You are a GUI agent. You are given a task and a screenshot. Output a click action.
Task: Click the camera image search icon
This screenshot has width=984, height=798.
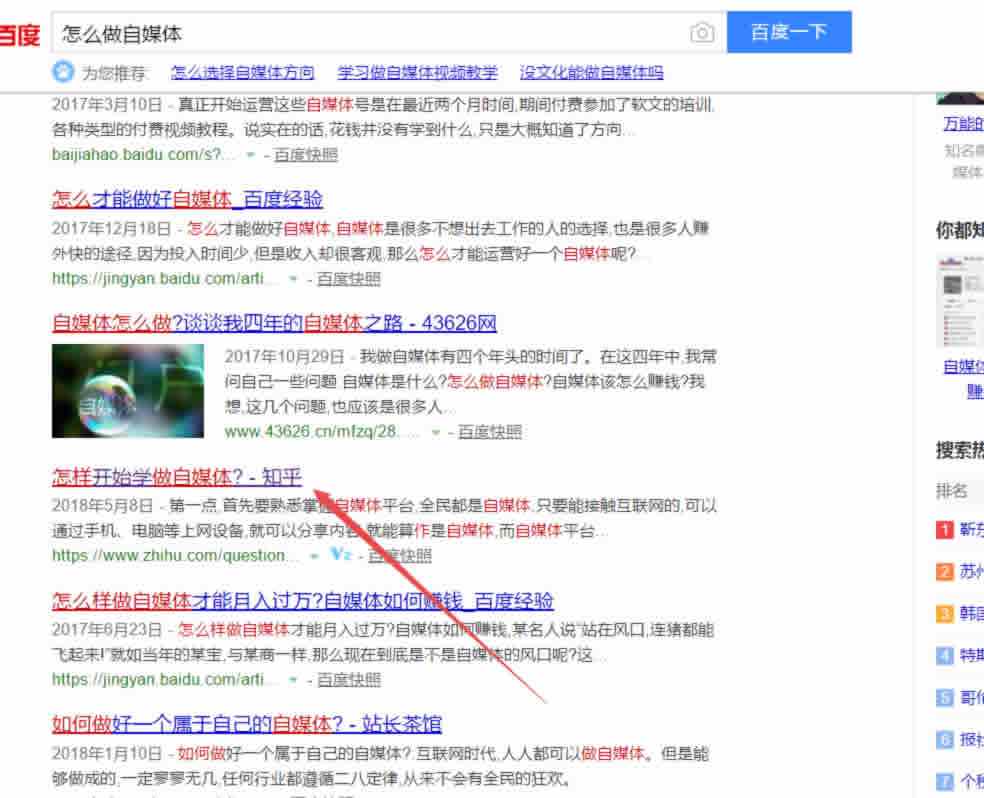coord(702,33)
